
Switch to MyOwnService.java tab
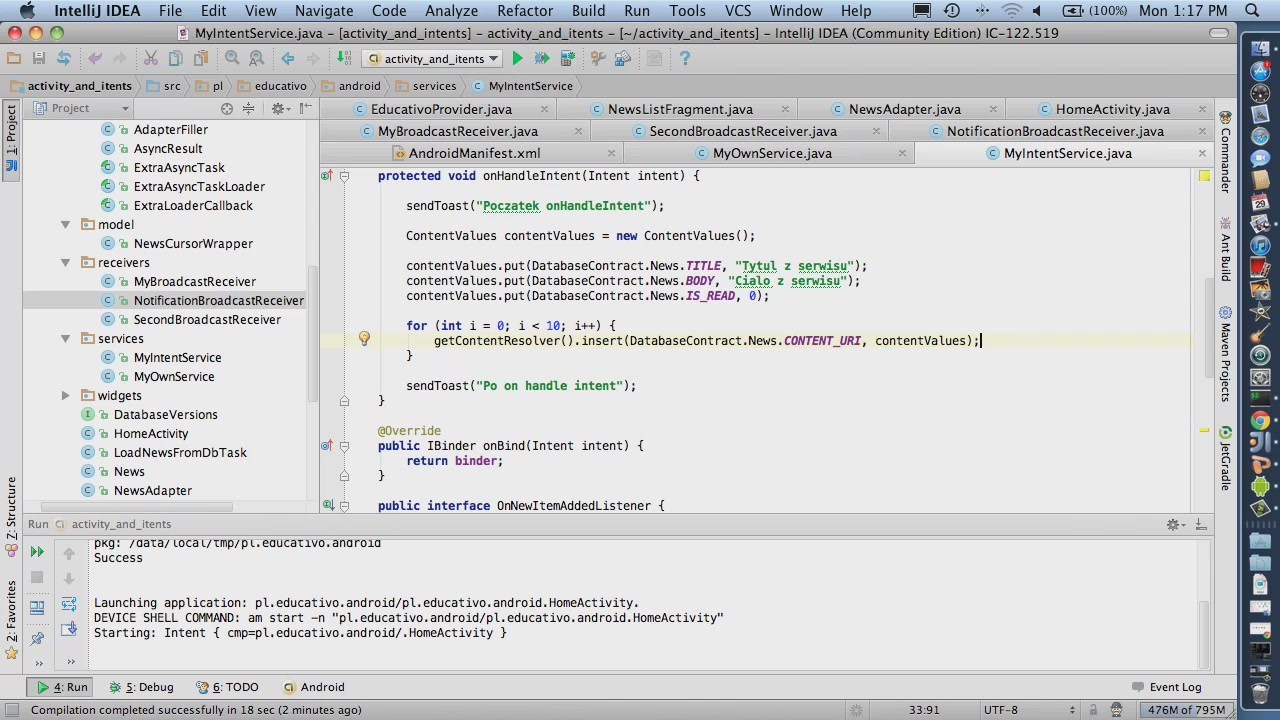772,154
